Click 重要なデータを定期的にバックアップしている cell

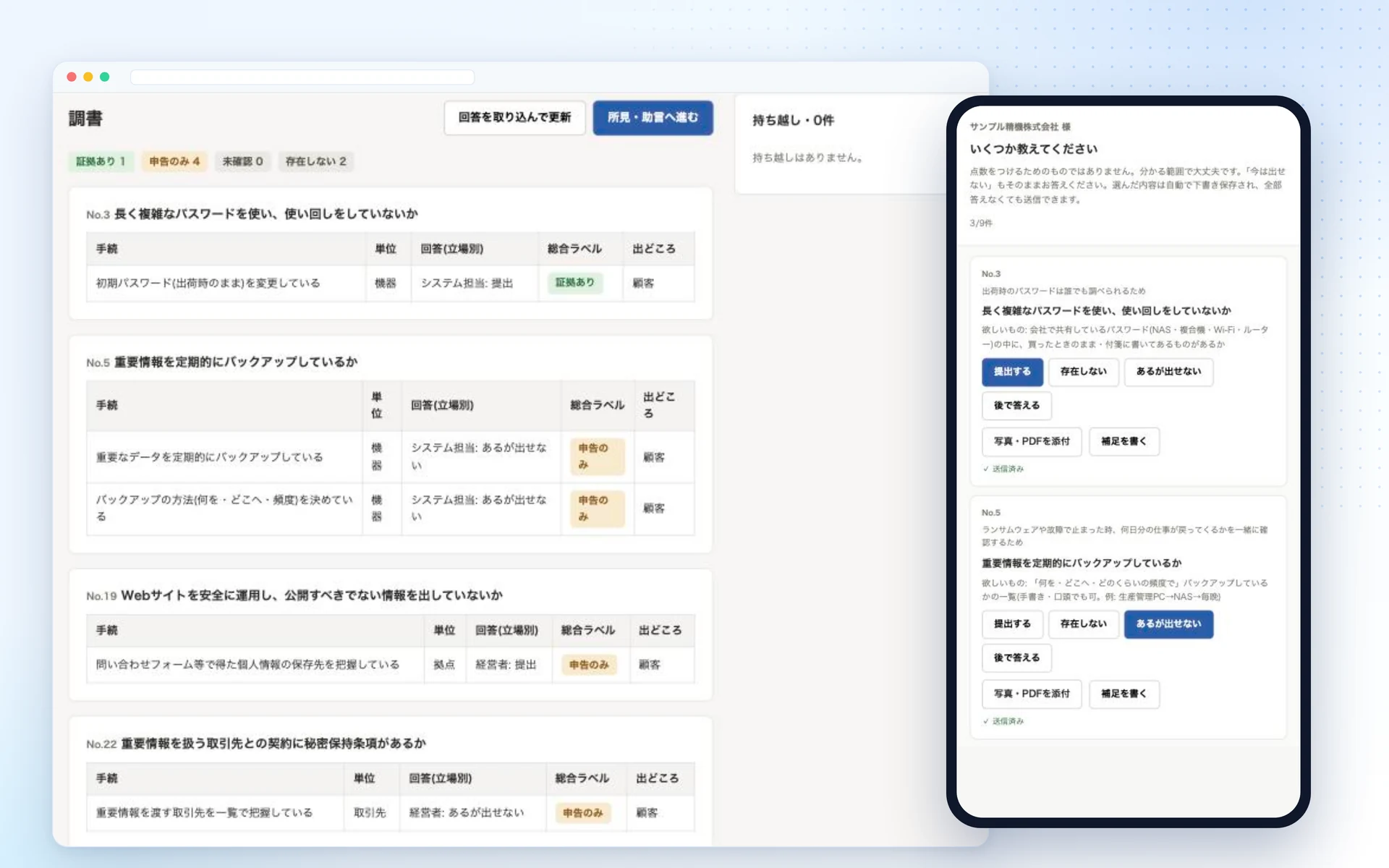tap(224, 457)
